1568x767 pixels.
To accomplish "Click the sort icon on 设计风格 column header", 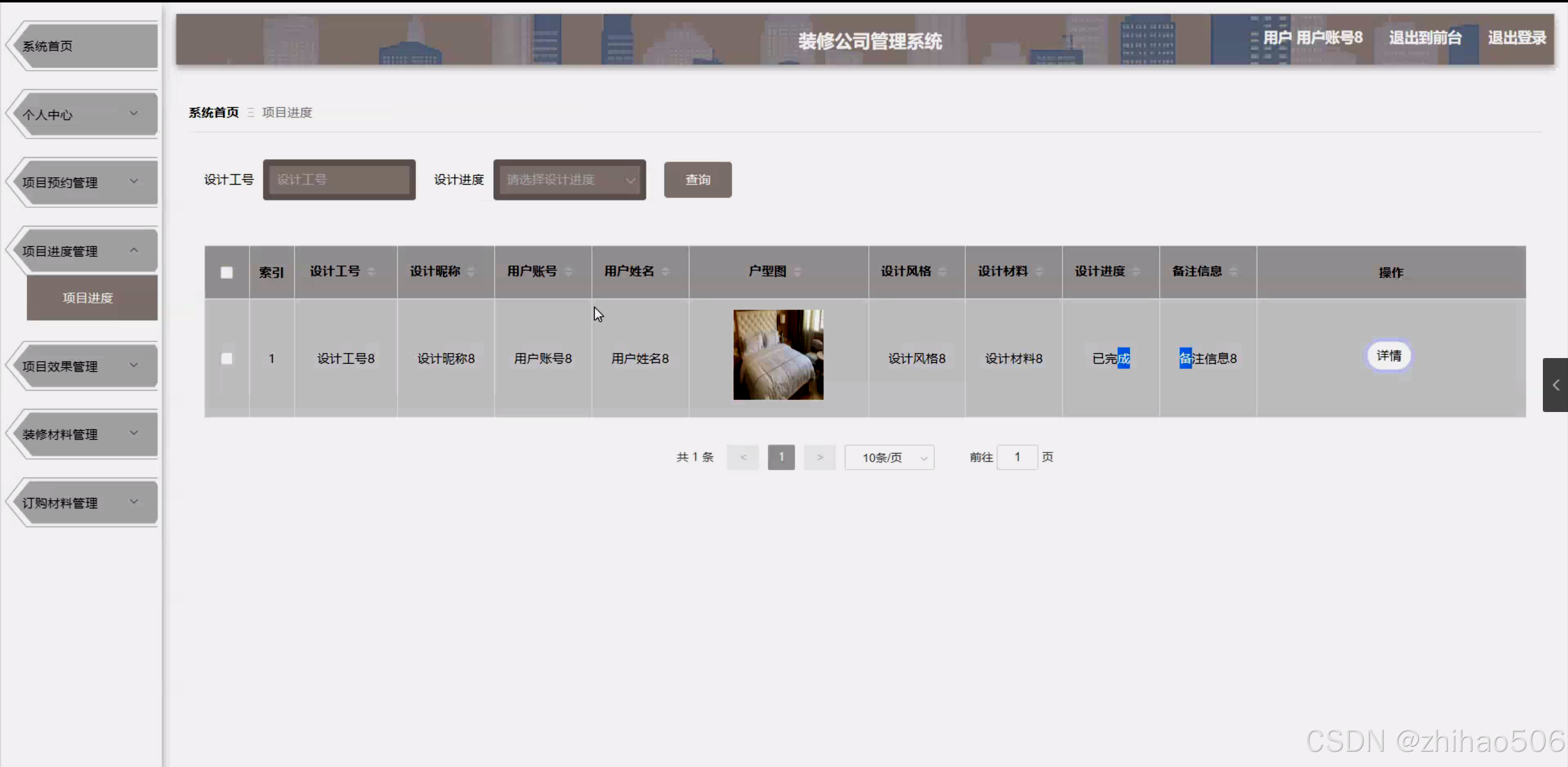I will 943,272.
